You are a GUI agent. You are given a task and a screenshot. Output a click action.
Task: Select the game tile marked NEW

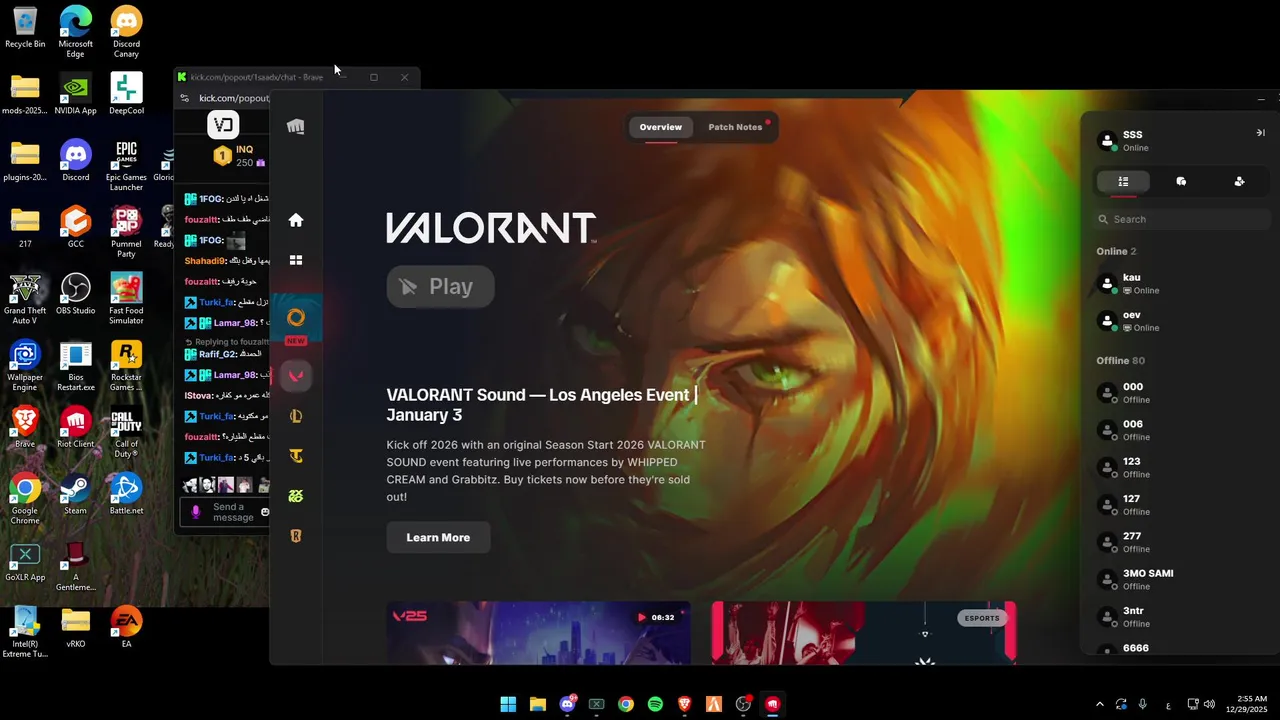(296, 320)
